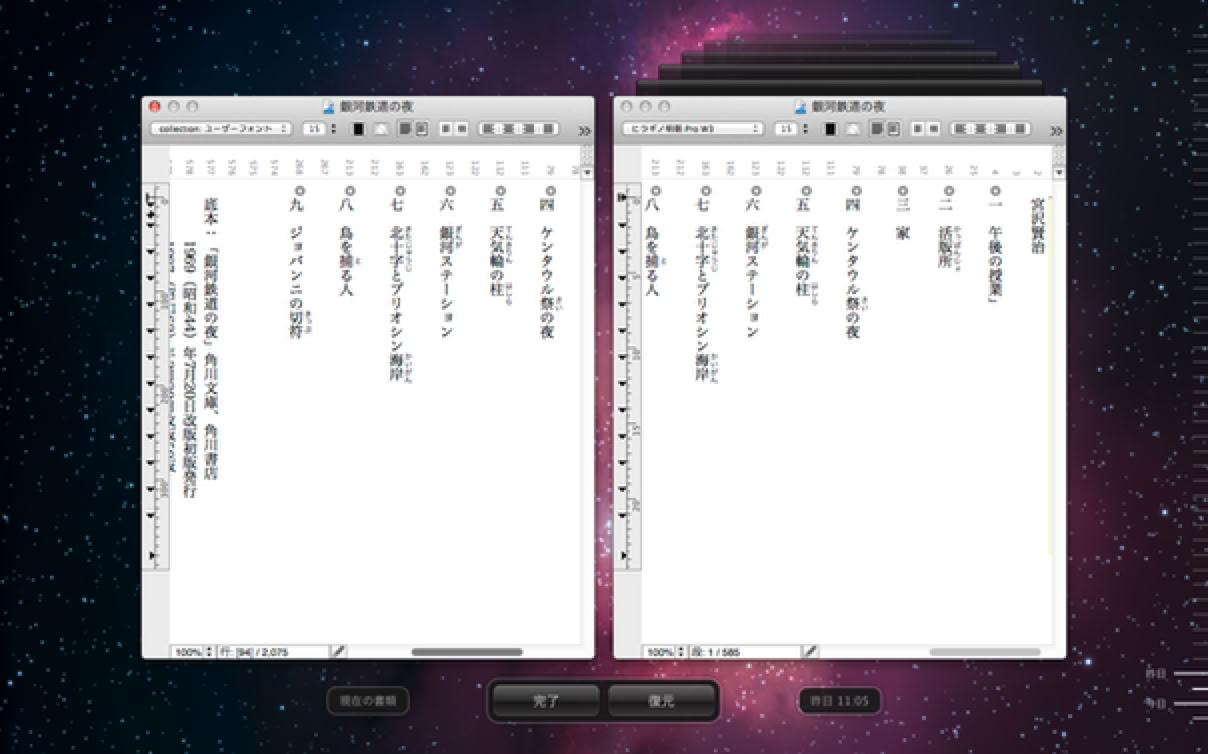The width and height of the screenshot is (1208, 754).
Task: Click the 完了 (Done) button
Action: tap(545, 701)
